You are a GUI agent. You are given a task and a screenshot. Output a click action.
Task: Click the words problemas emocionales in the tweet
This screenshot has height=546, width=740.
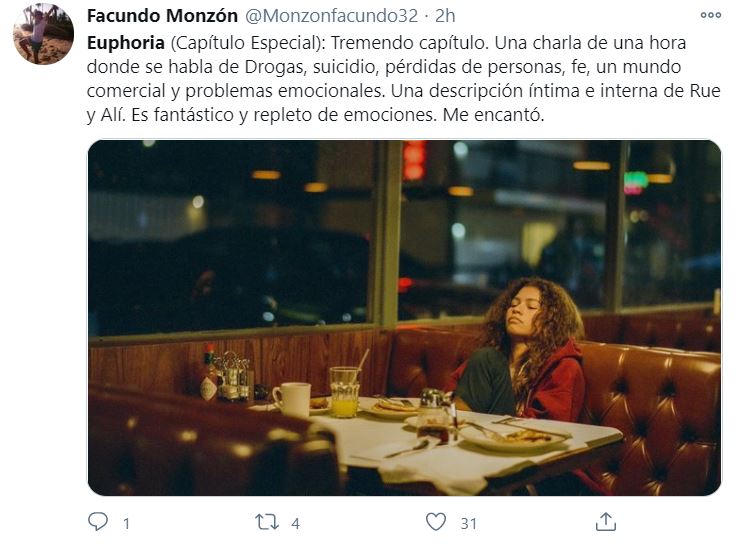click(x=283, y=91)
